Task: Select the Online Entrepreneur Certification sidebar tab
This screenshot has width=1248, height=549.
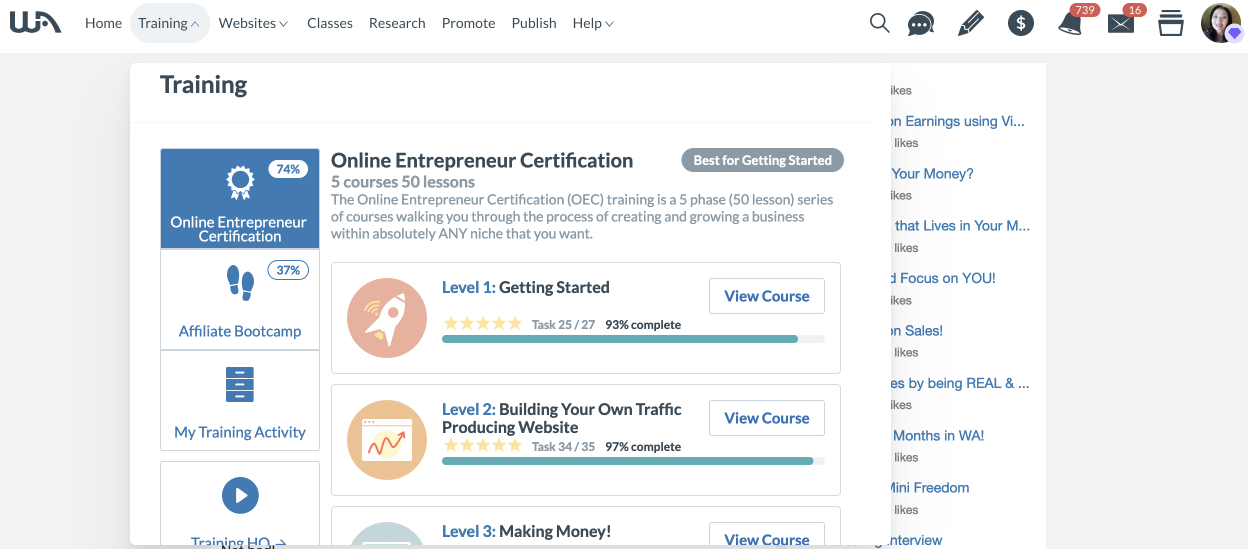Action: tap(240, 199)
